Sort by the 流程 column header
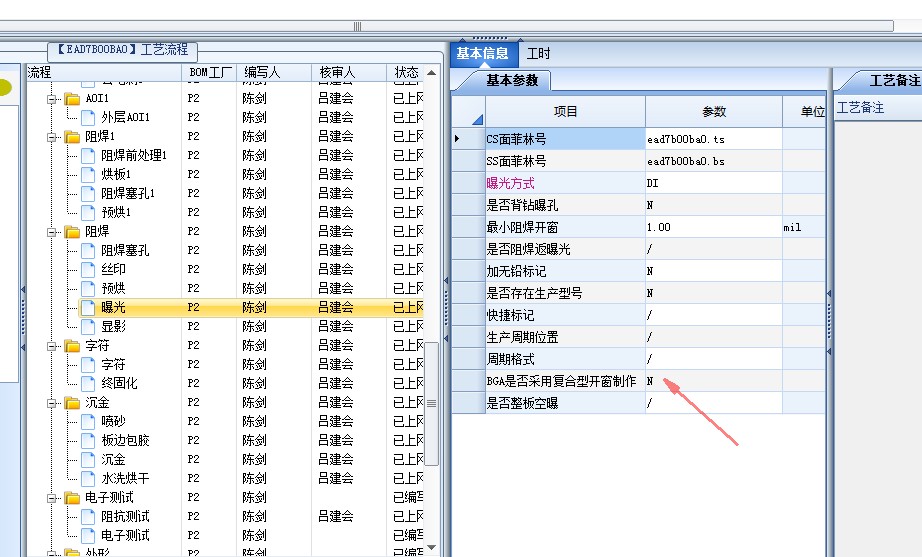Screen dimensions: 922x557 (104, 72)
